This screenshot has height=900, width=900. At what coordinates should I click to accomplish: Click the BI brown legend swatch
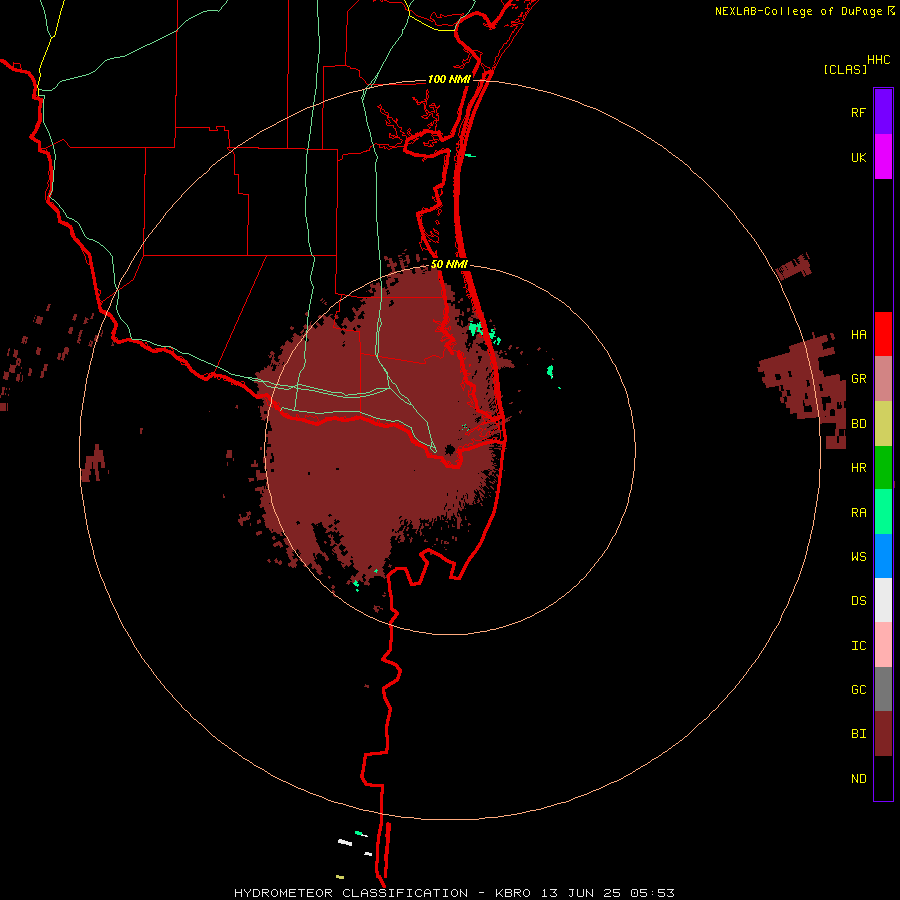(x=883, y=734)
